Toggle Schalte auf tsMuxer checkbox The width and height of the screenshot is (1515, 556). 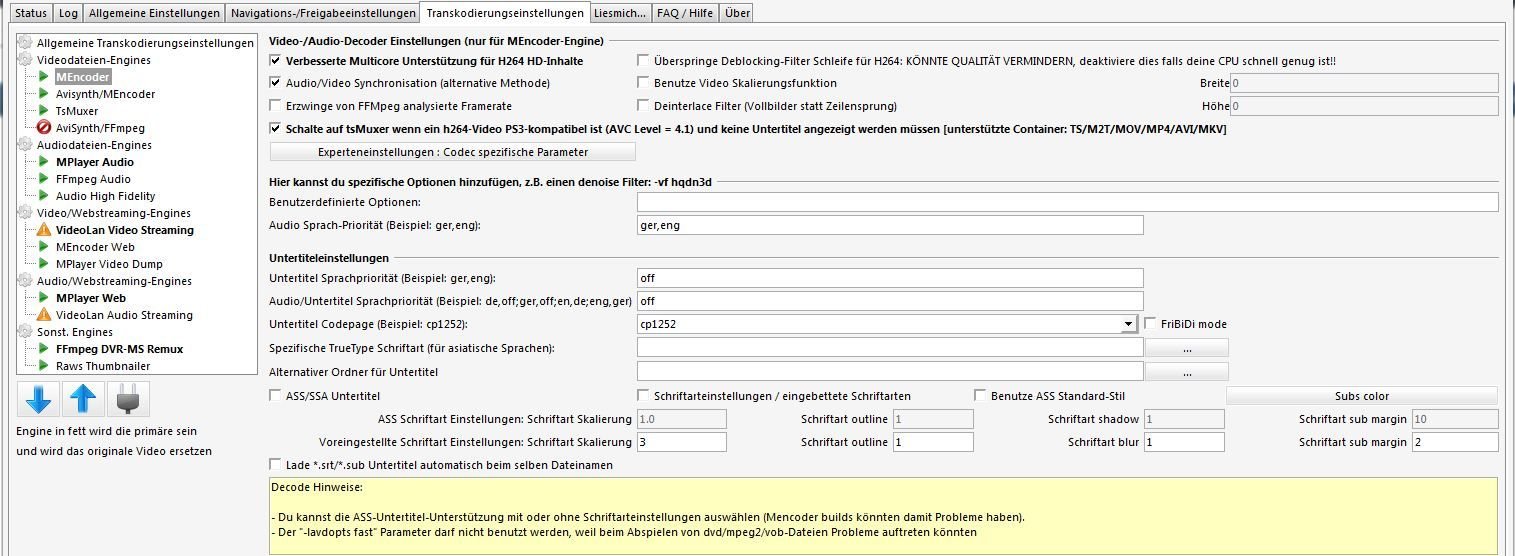click(x=276, y=129)
